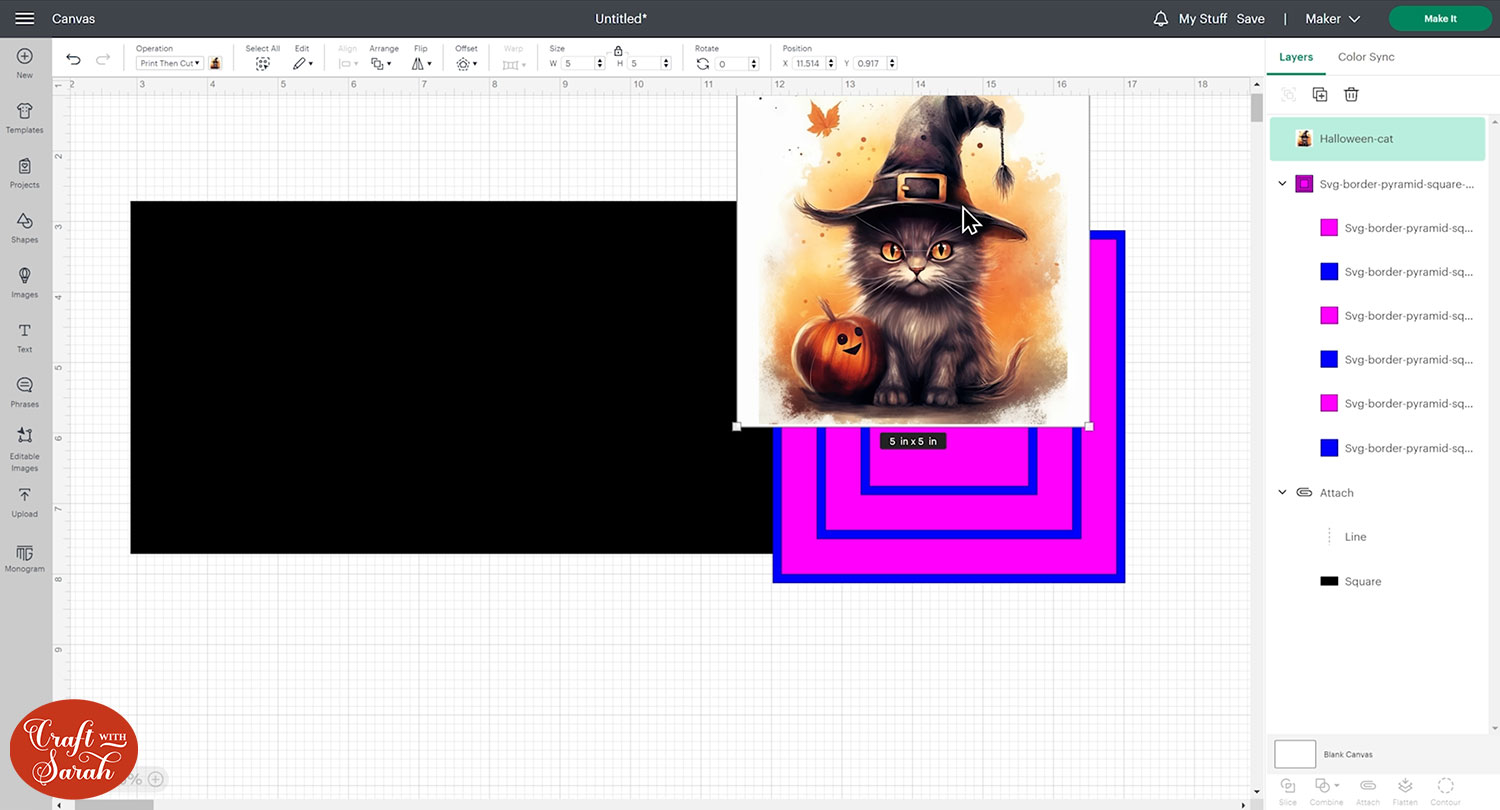Click Save in the header

point(1250,19)
